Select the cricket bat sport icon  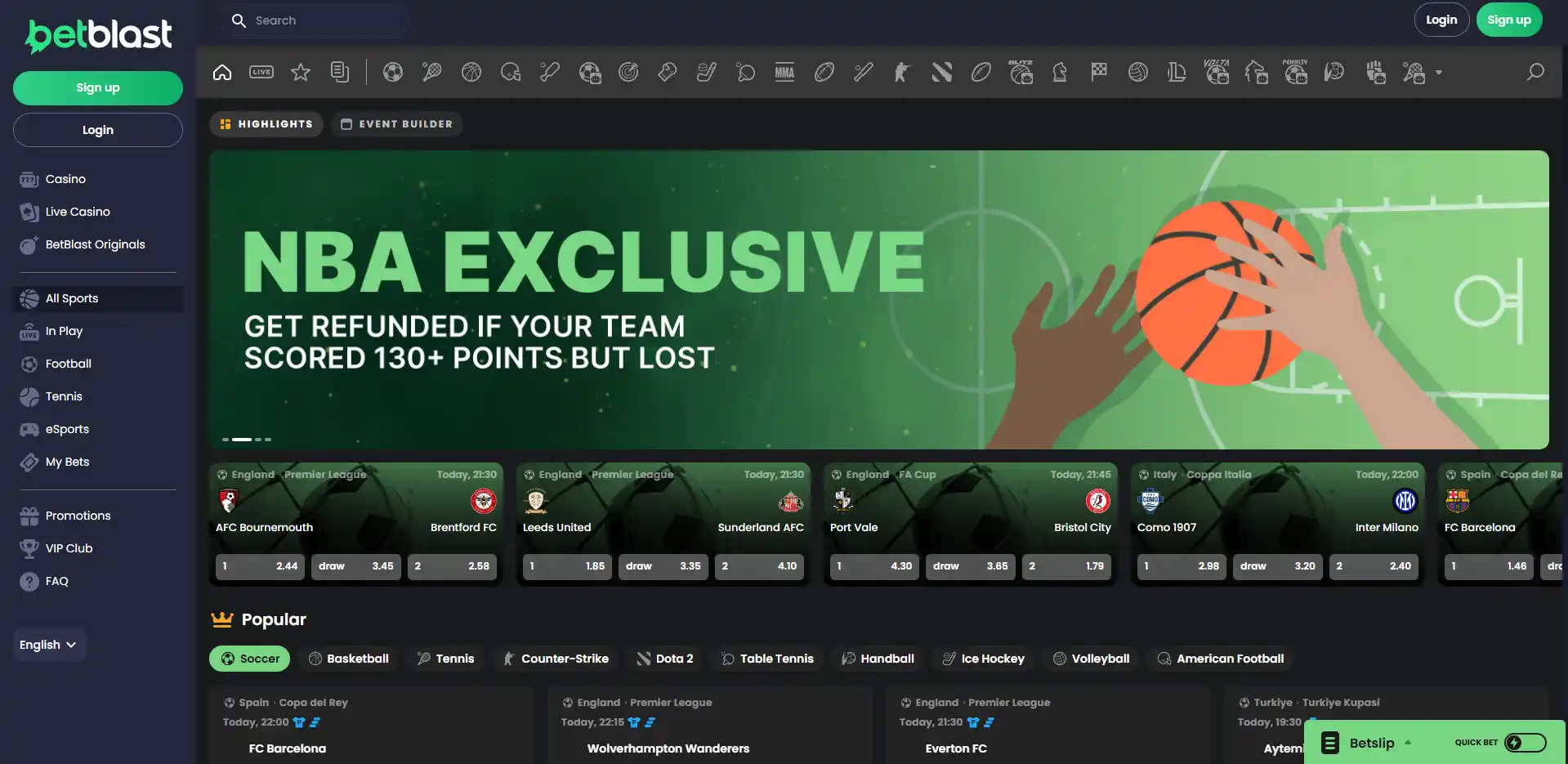click(550, 73)
